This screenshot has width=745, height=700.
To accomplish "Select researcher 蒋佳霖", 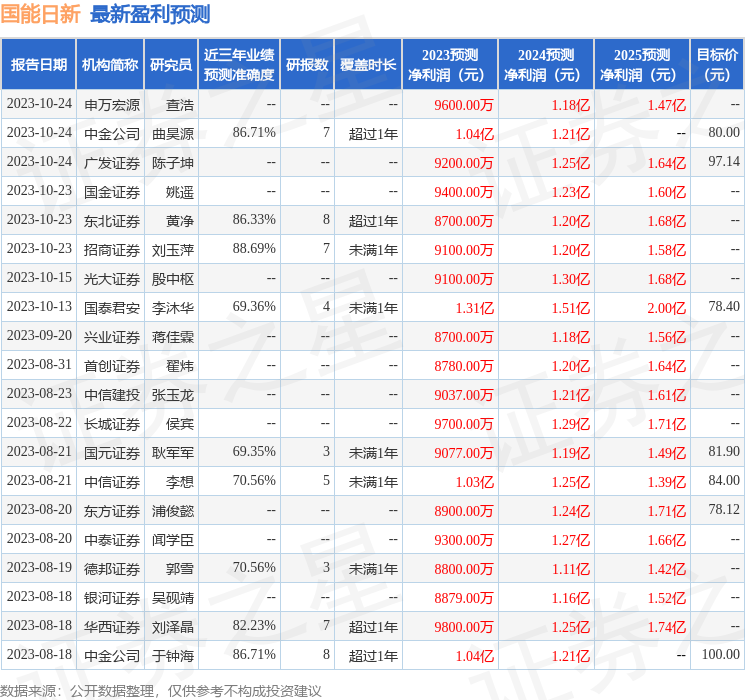I will (172, 337).
